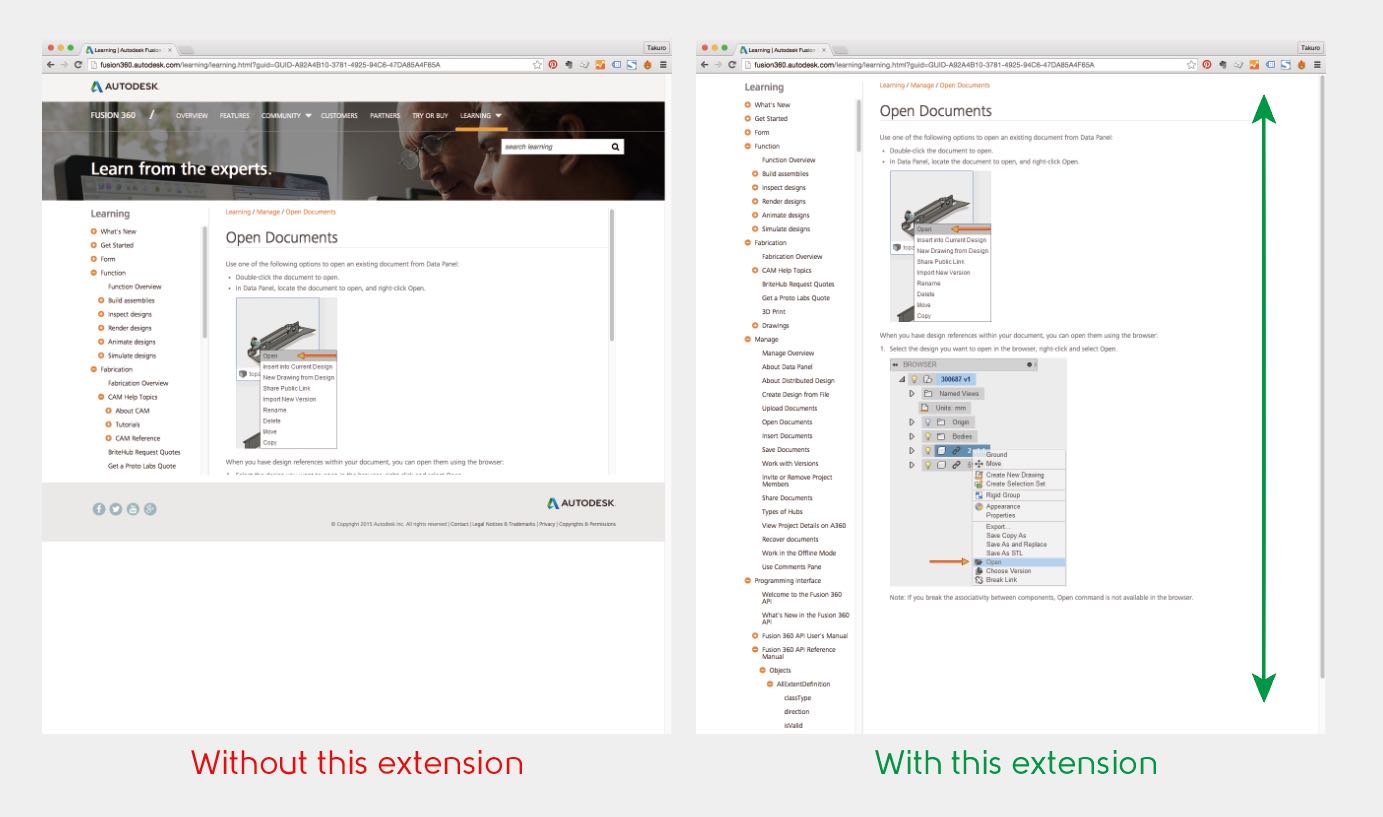Expand CAM Reference in the sidebar

108,438
